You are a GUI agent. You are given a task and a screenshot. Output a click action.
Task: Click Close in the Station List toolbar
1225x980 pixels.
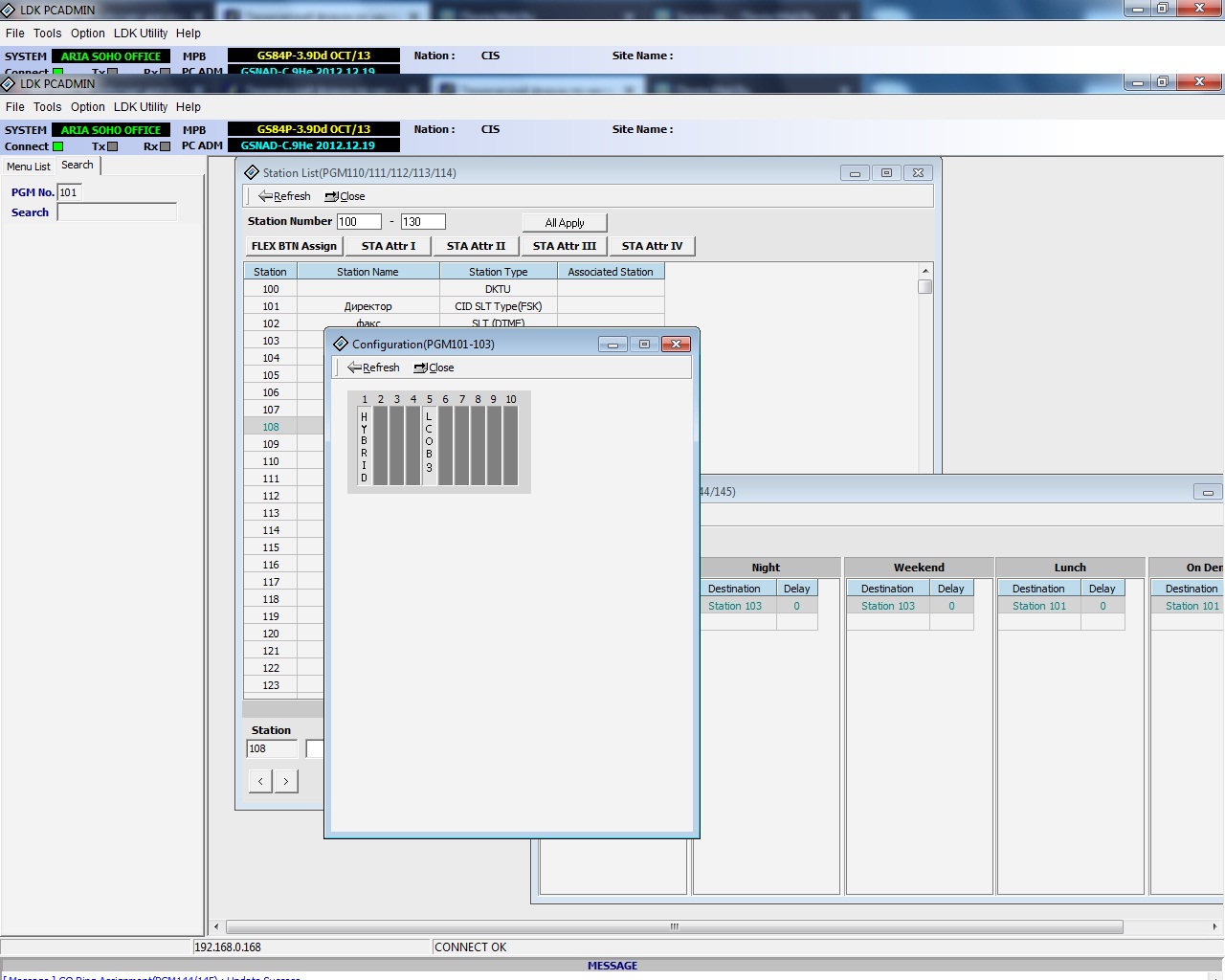click(x=345, y=196)
